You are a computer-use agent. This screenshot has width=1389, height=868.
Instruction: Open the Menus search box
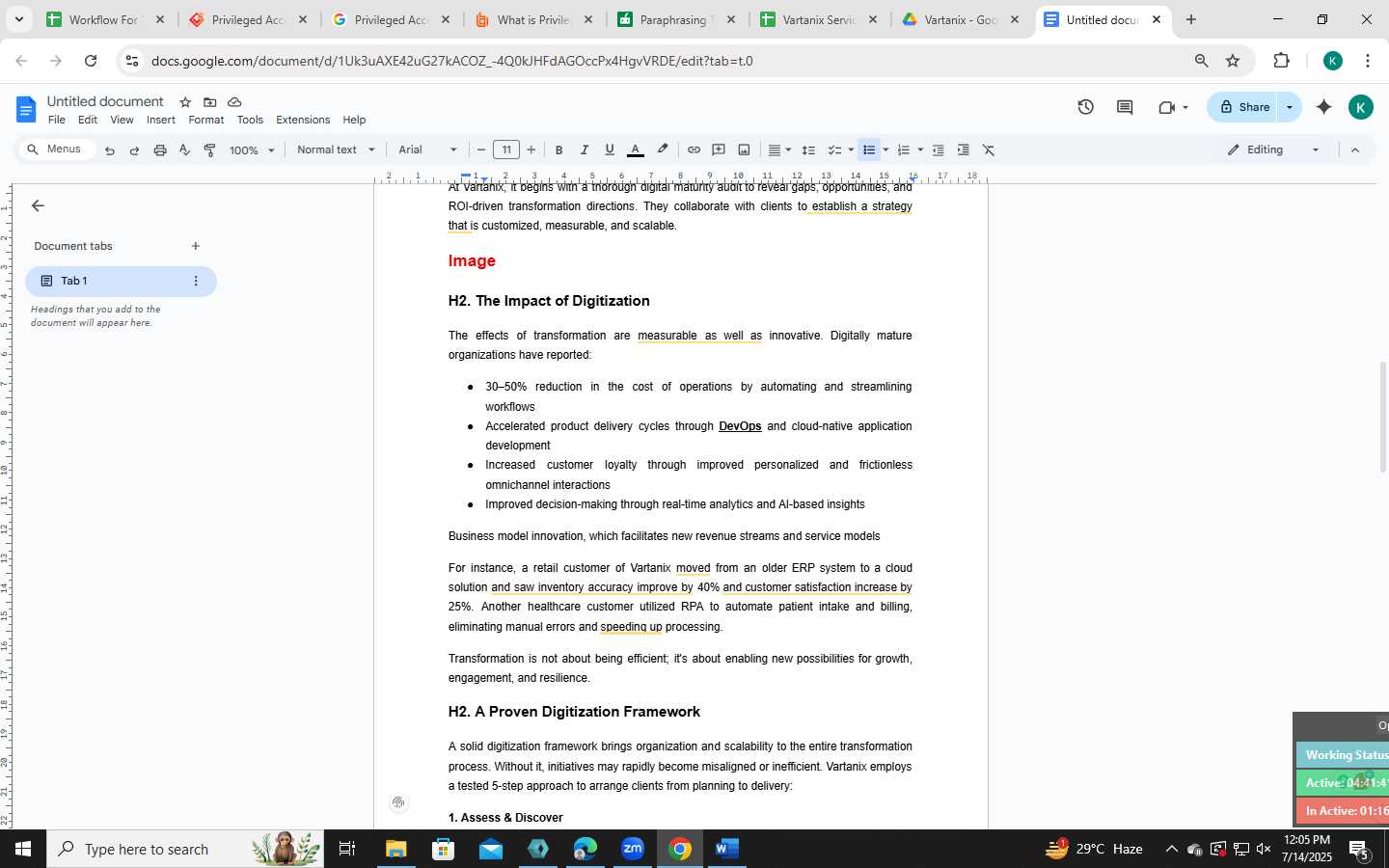58,149
